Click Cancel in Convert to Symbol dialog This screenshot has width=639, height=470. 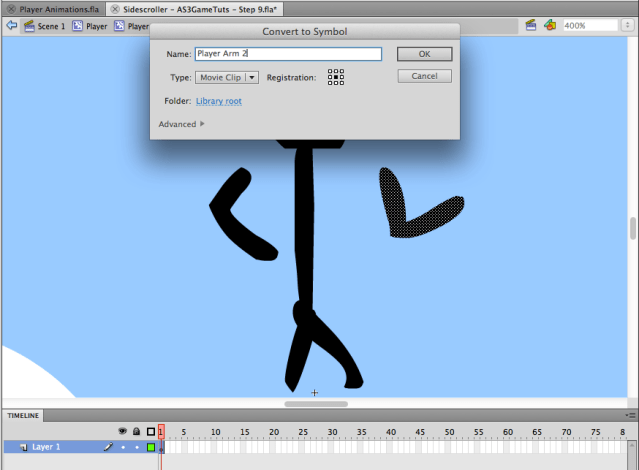coord(424,76)
